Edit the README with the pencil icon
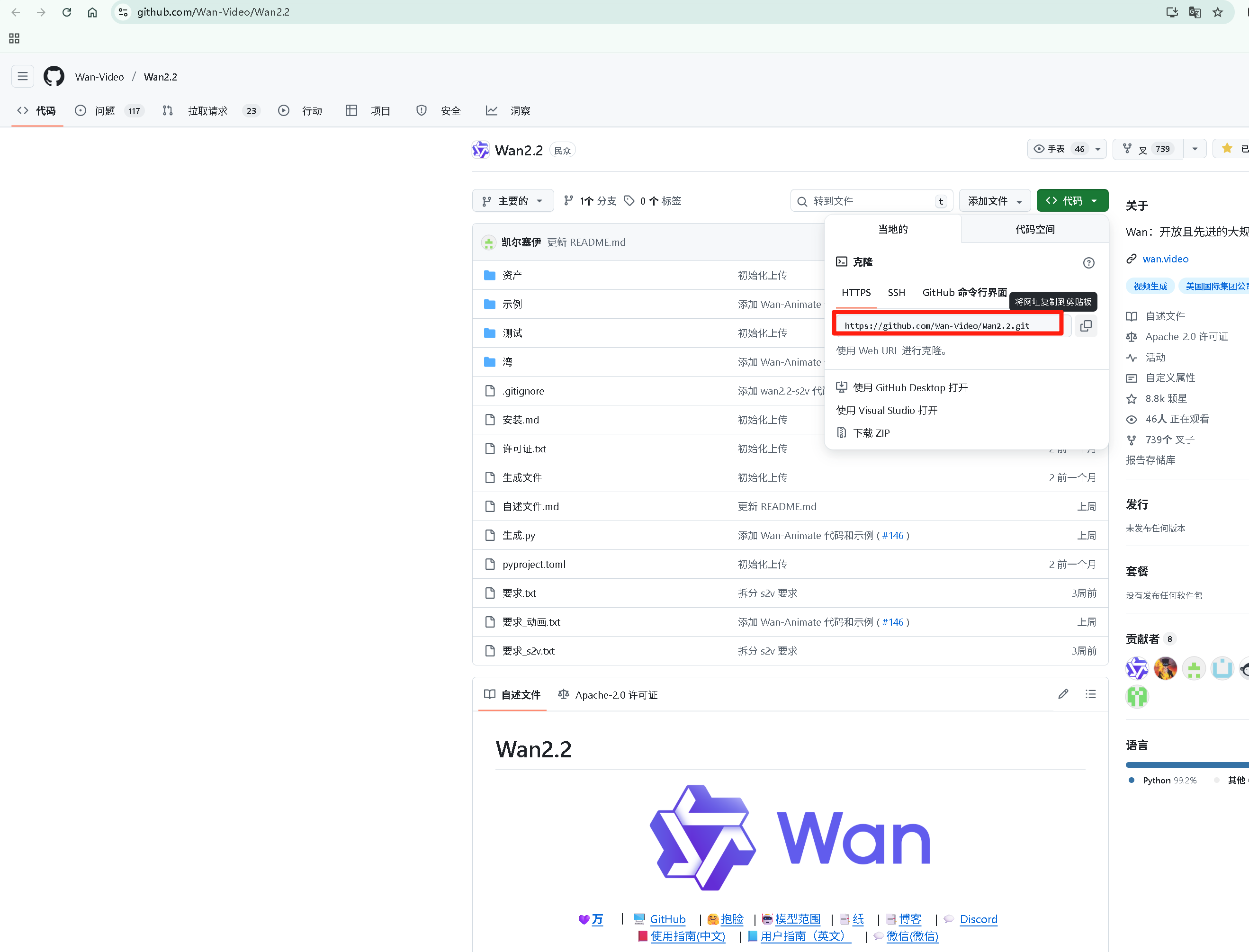Image resolution: width=1249 pixels, height=952 pixels. [x=1063, y=694]
